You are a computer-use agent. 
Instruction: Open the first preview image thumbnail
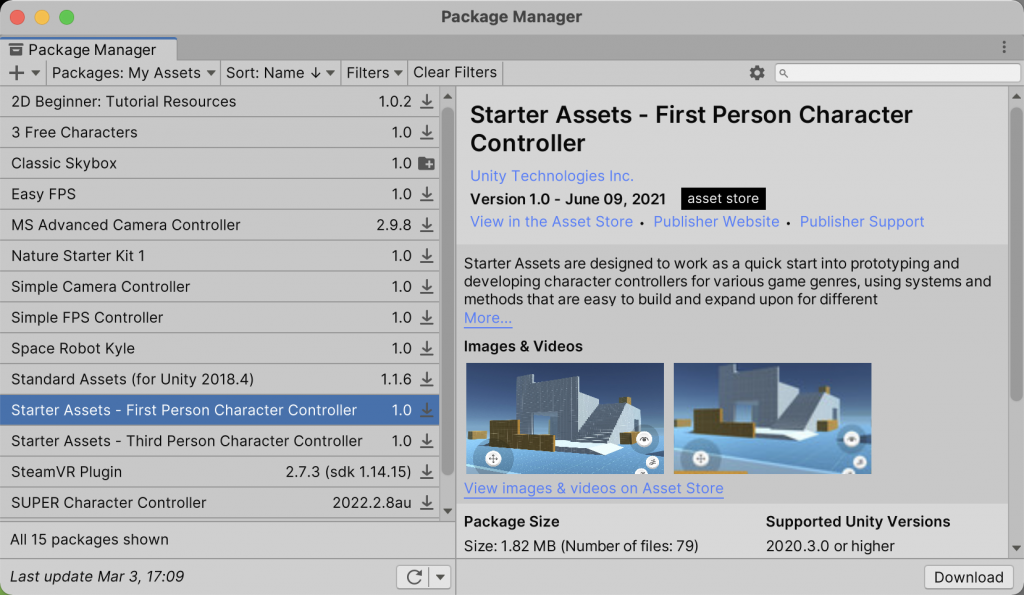[x=565, y=418]
